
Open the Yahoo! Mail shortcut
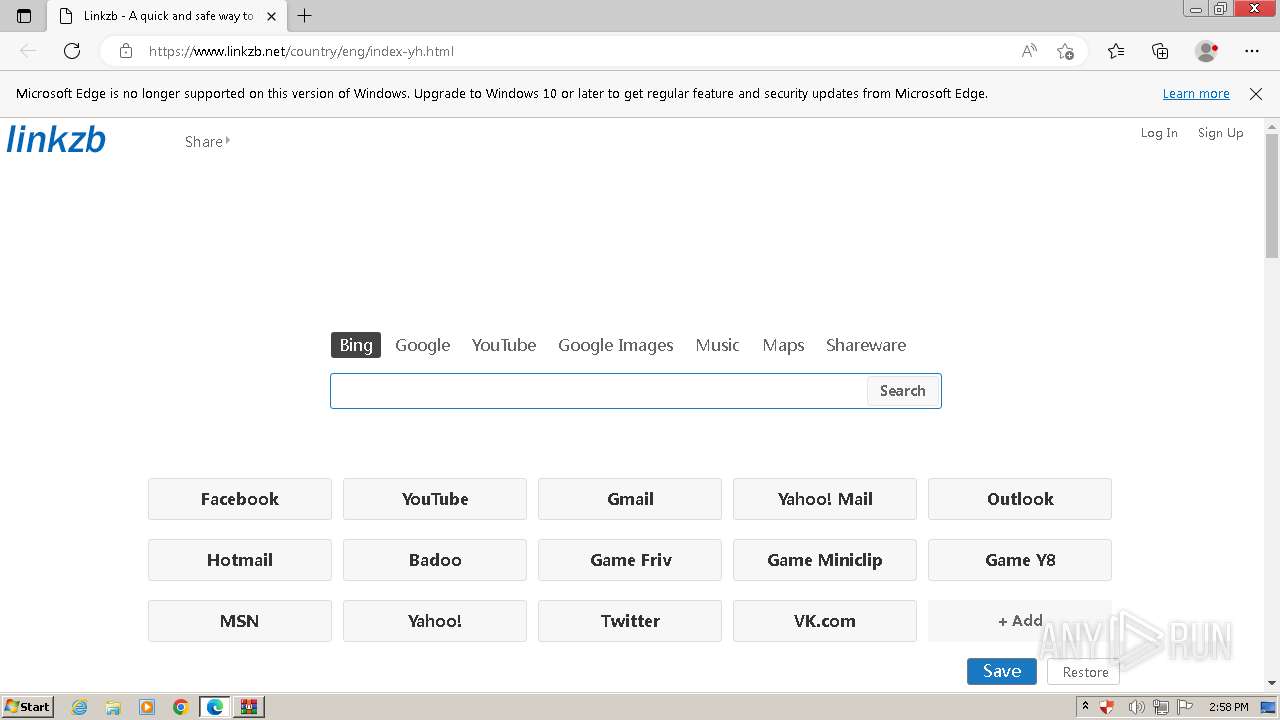[x=825, y=499]
